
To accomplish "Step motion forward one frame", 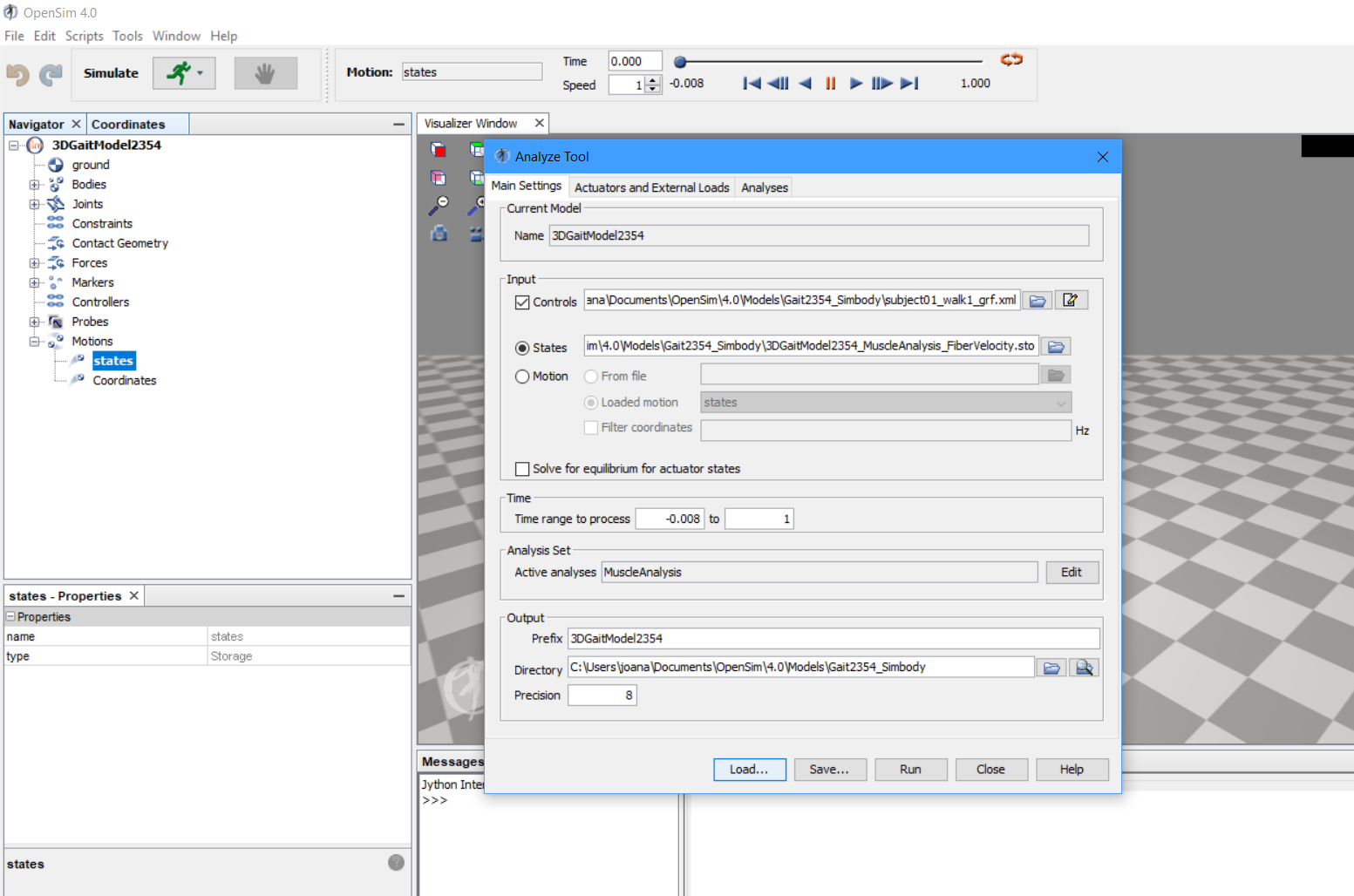I will point(882,83).
